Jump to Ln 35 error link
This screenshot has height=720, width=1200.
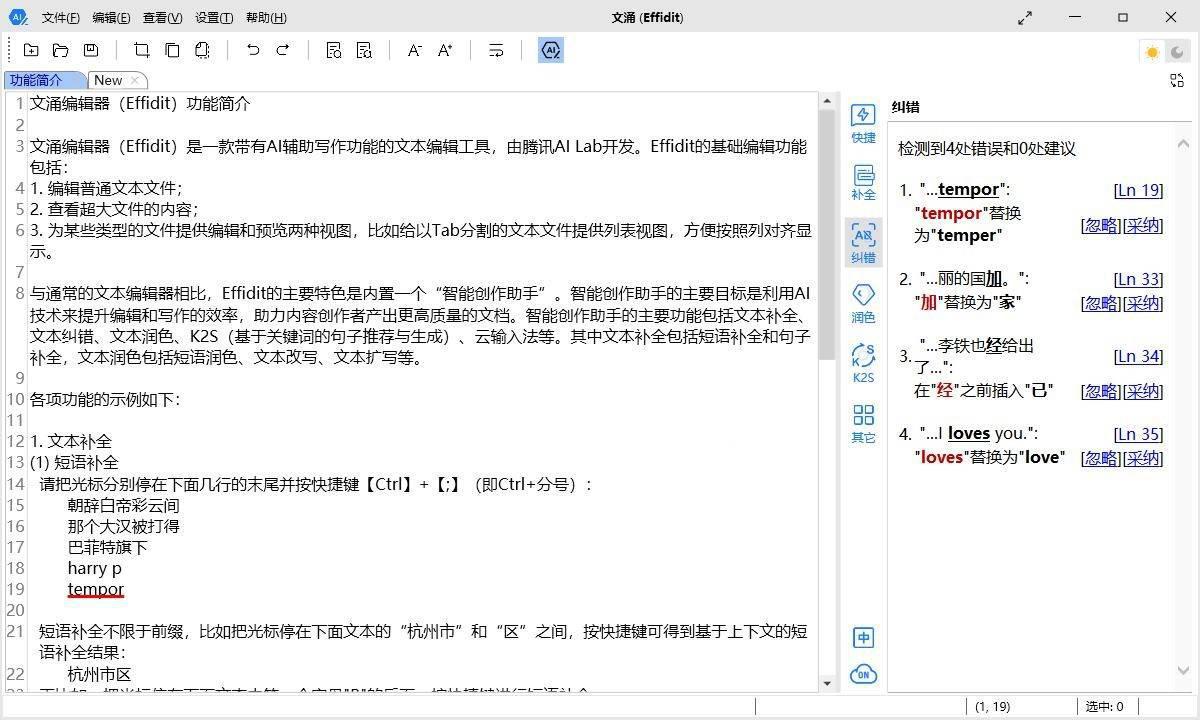[1138, 434]
